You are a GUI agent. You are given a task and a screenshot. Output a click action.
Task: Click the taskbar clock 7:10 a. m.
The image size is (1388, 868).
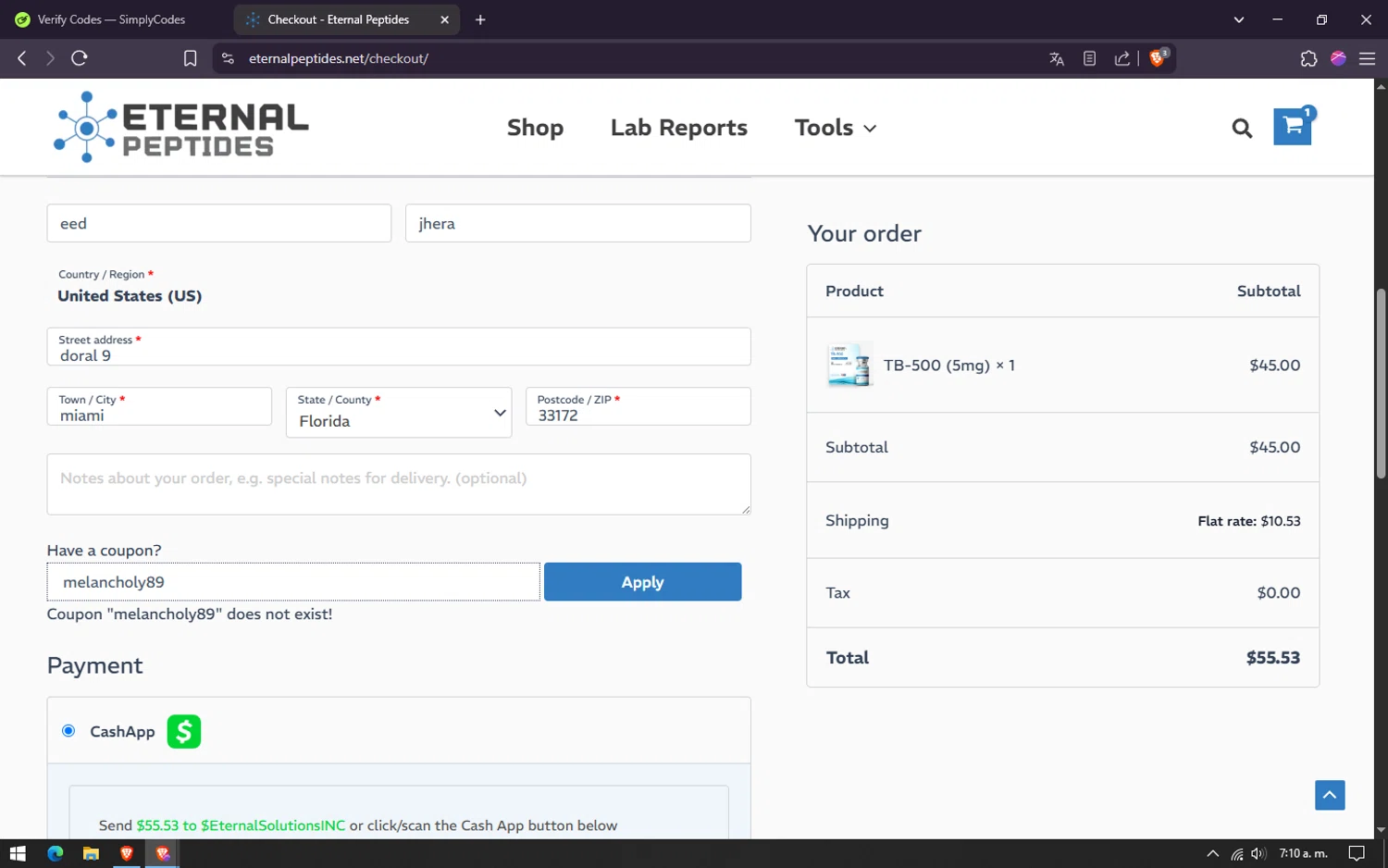[x=1303, y=853]
